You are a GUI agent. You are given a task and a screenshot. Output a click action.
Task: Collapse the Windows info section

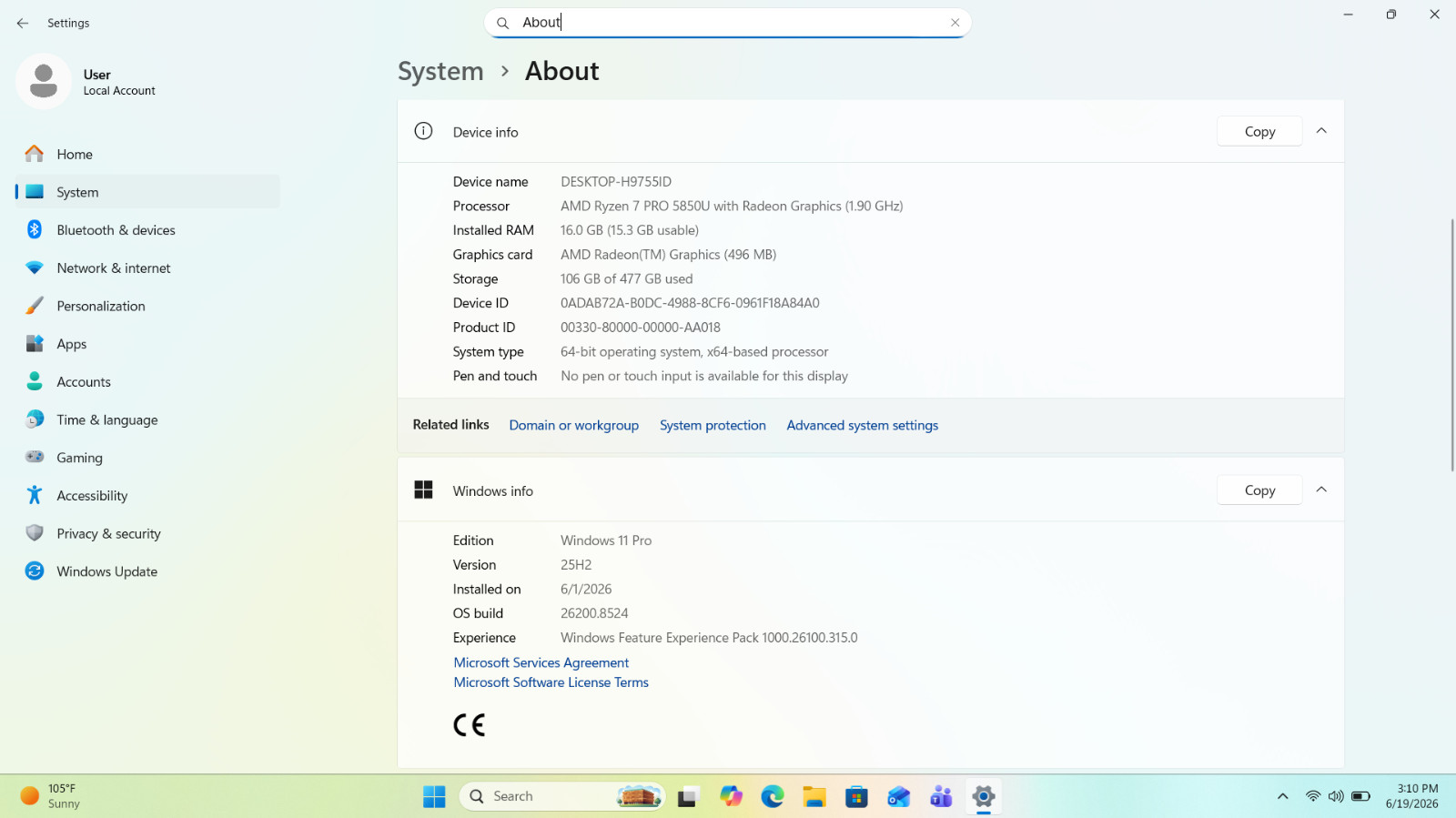click(1321, 490)
